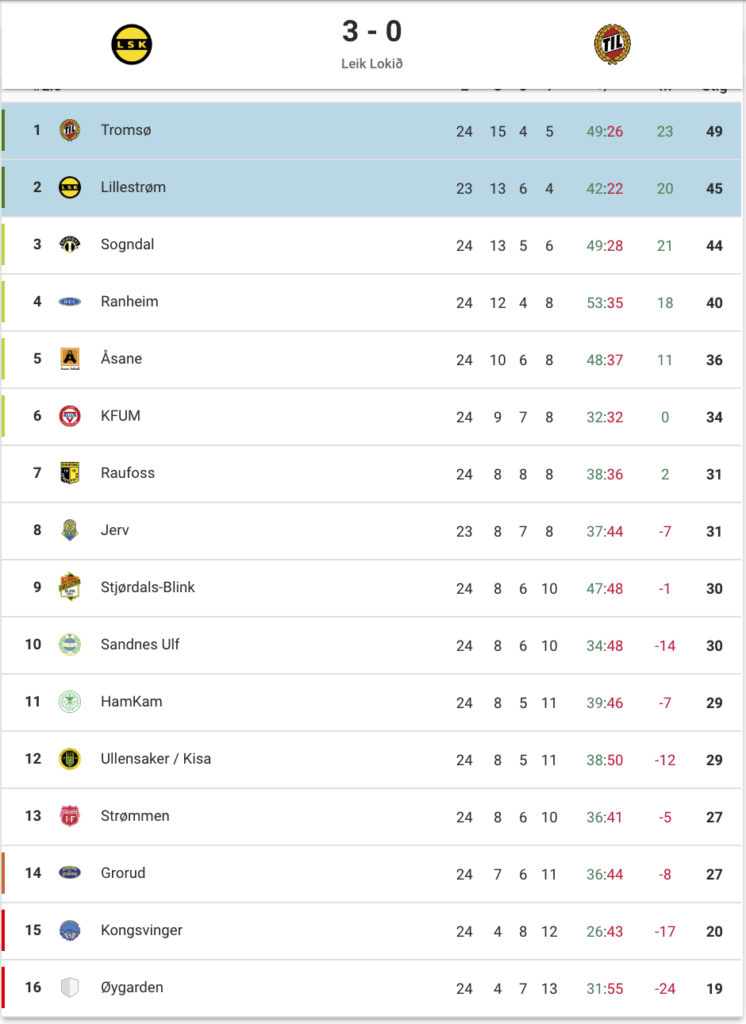This screenshot has width=746, height=1024.
Task: Click the Jerv club crest
Action: [x=70, y=530]
